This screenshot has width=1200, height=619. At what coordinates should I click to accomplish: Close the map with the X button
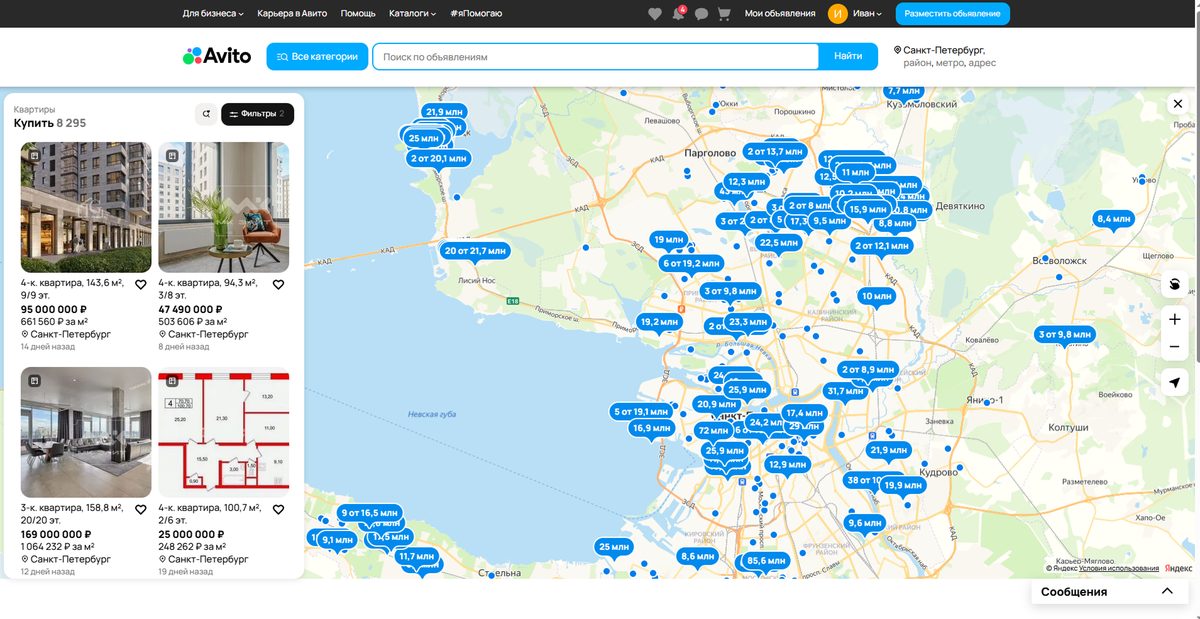click(1178, 104)
